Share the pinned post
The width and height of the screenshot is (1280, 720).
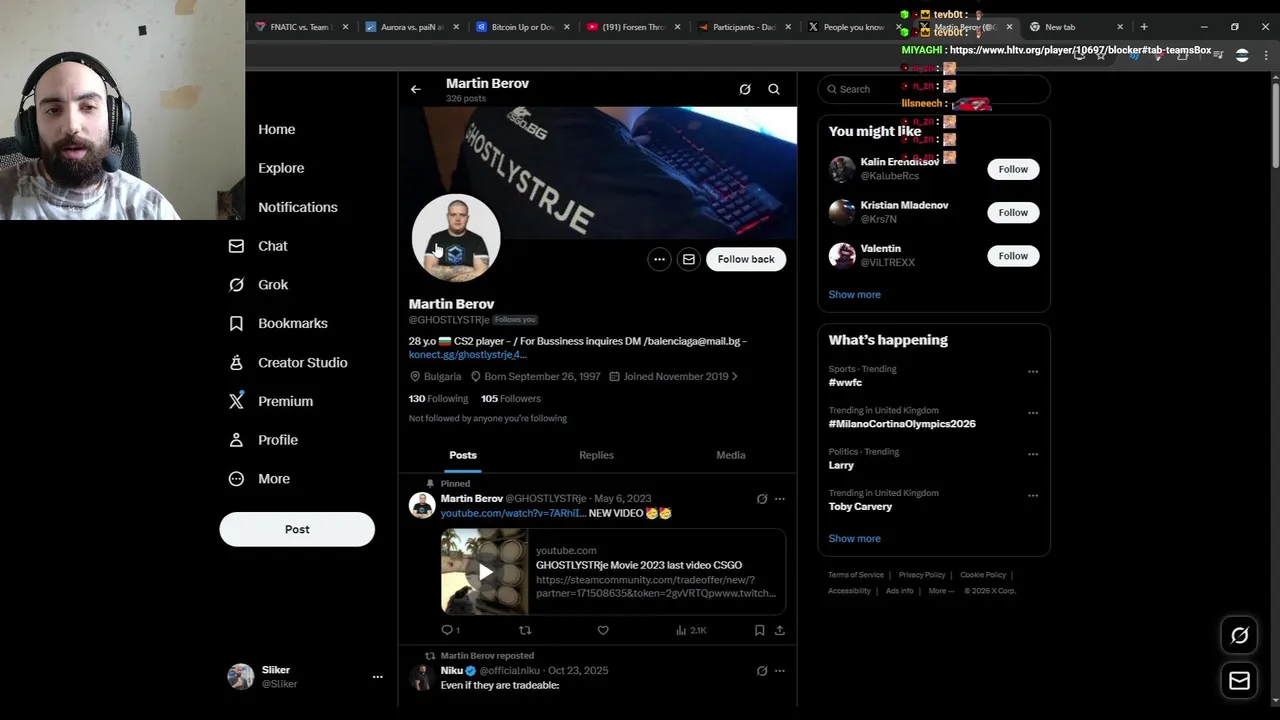coord(780,631)
